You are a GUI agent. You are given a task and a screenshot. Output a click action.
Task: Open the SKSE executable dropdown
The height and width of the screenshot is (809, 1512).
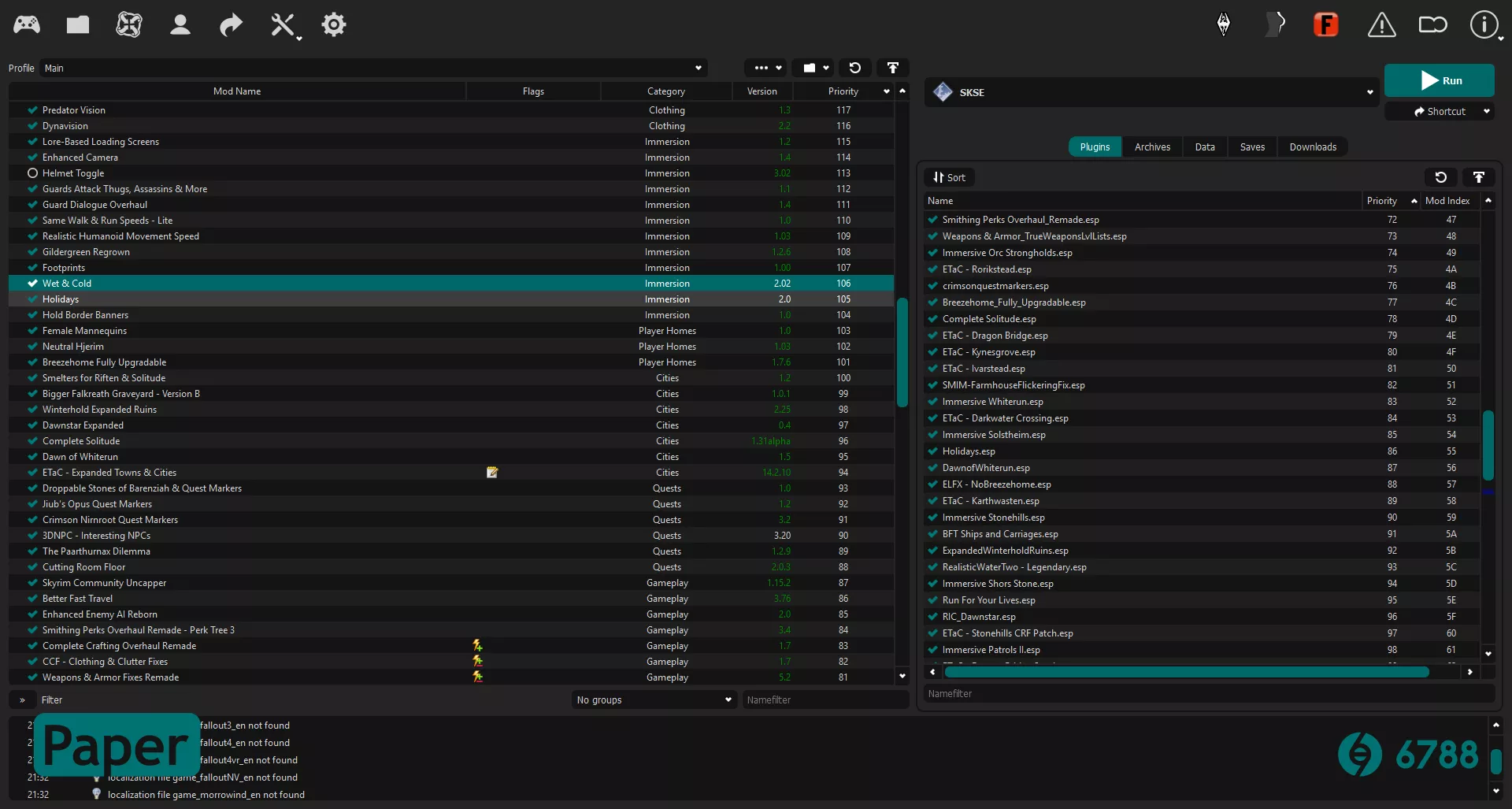pyautogui.click(x=1151, y=92)
